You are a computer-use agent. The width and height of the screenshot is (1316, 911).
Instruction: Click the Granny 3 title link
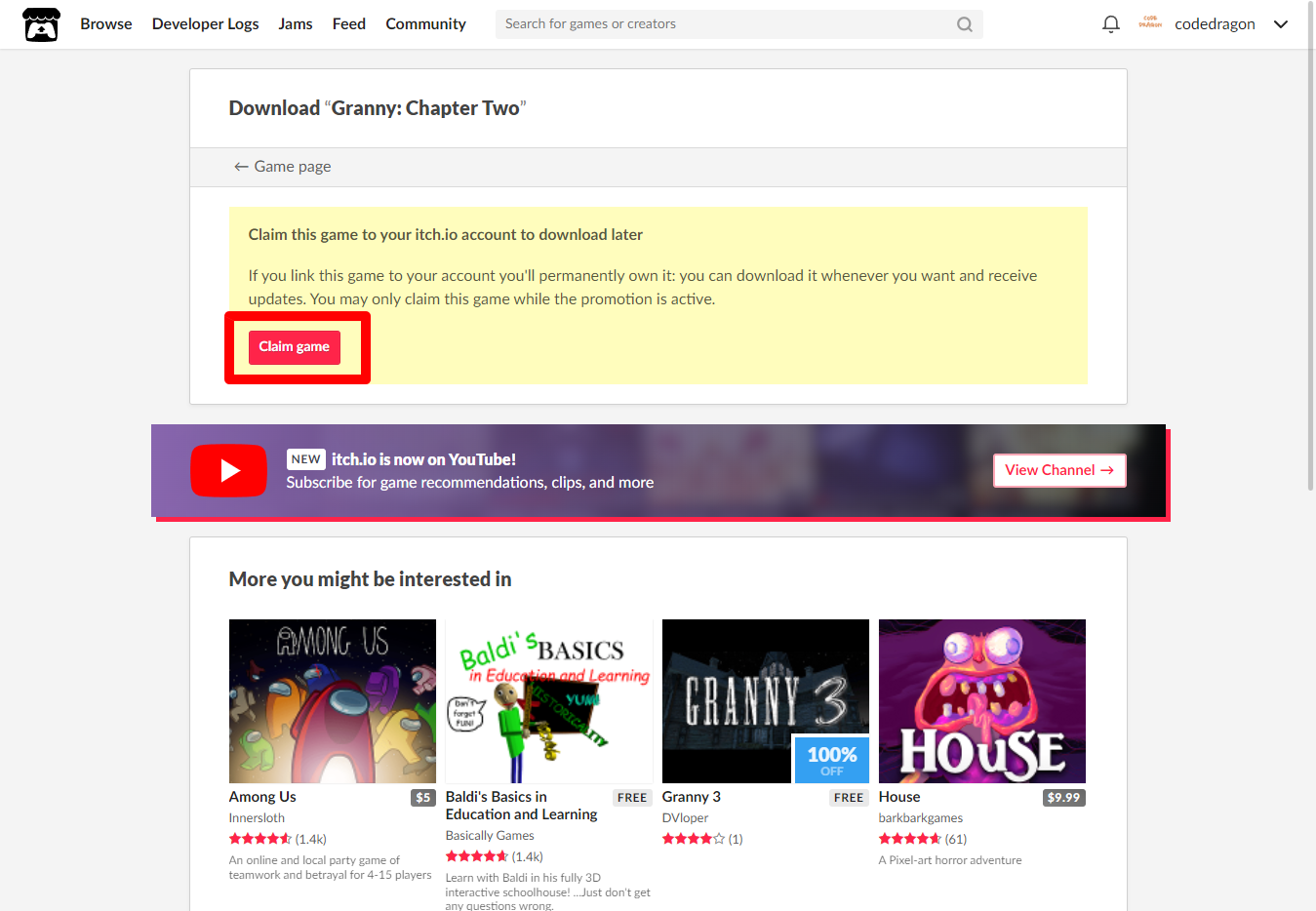[692, 797]
